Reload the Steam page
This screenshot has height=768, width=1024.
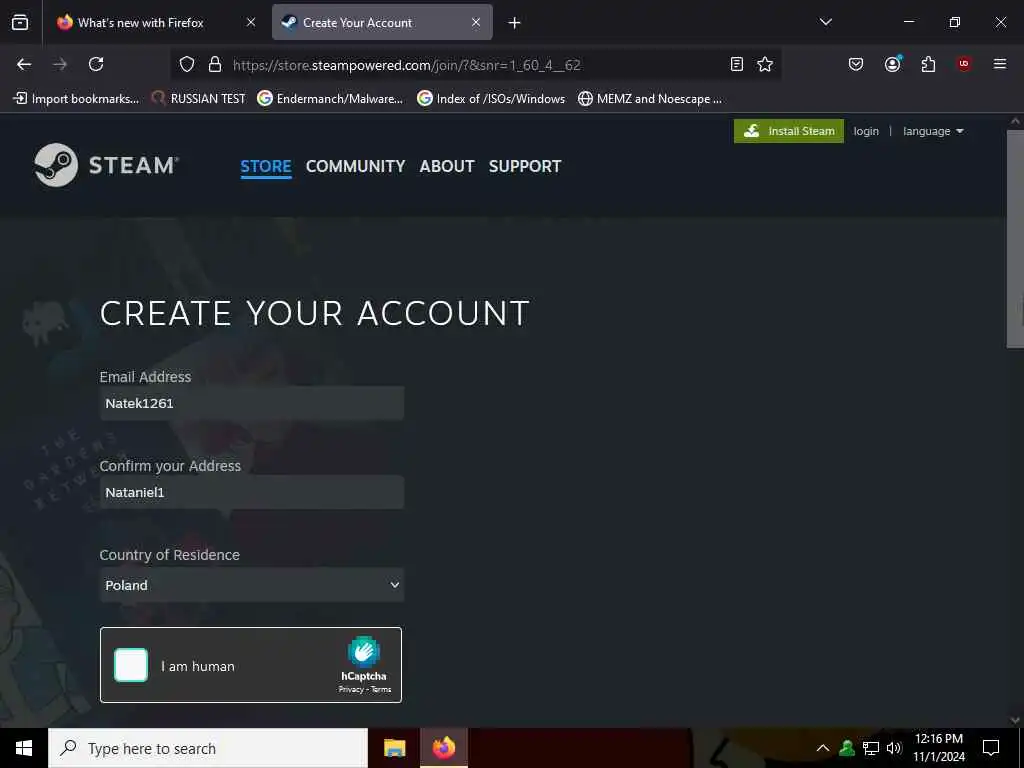click(96, 64)
